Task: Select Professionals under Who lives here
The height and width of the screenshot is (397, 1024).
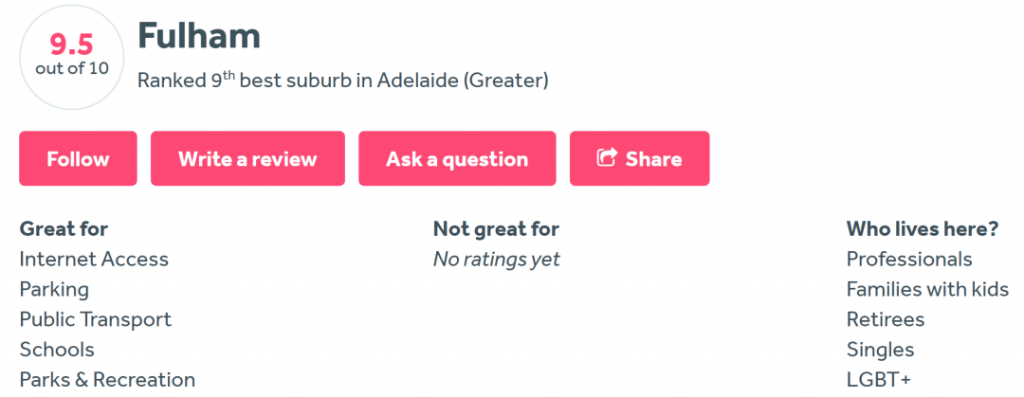Action: [910, 259]
